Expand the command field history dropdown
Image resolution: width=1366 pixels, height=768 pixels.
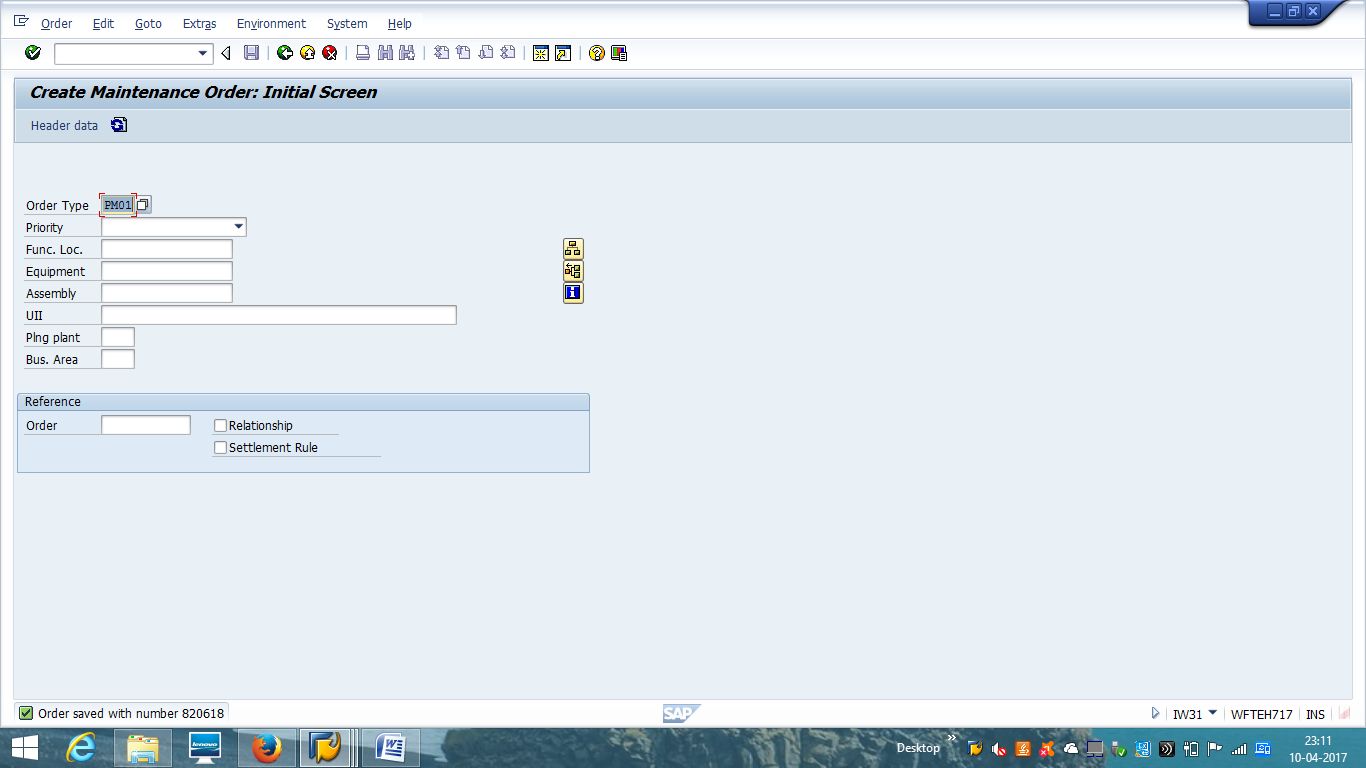pos(204,53)
